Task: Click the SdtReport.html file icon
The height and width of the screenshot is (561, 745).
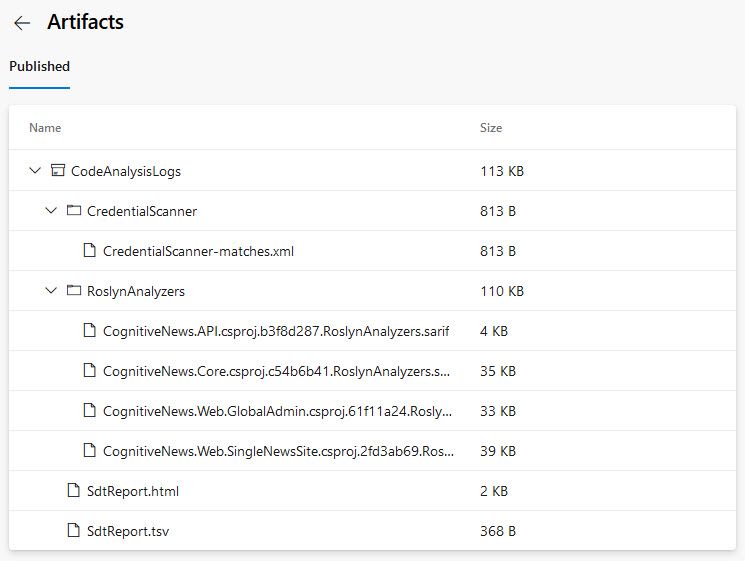Action: (73, 491)
